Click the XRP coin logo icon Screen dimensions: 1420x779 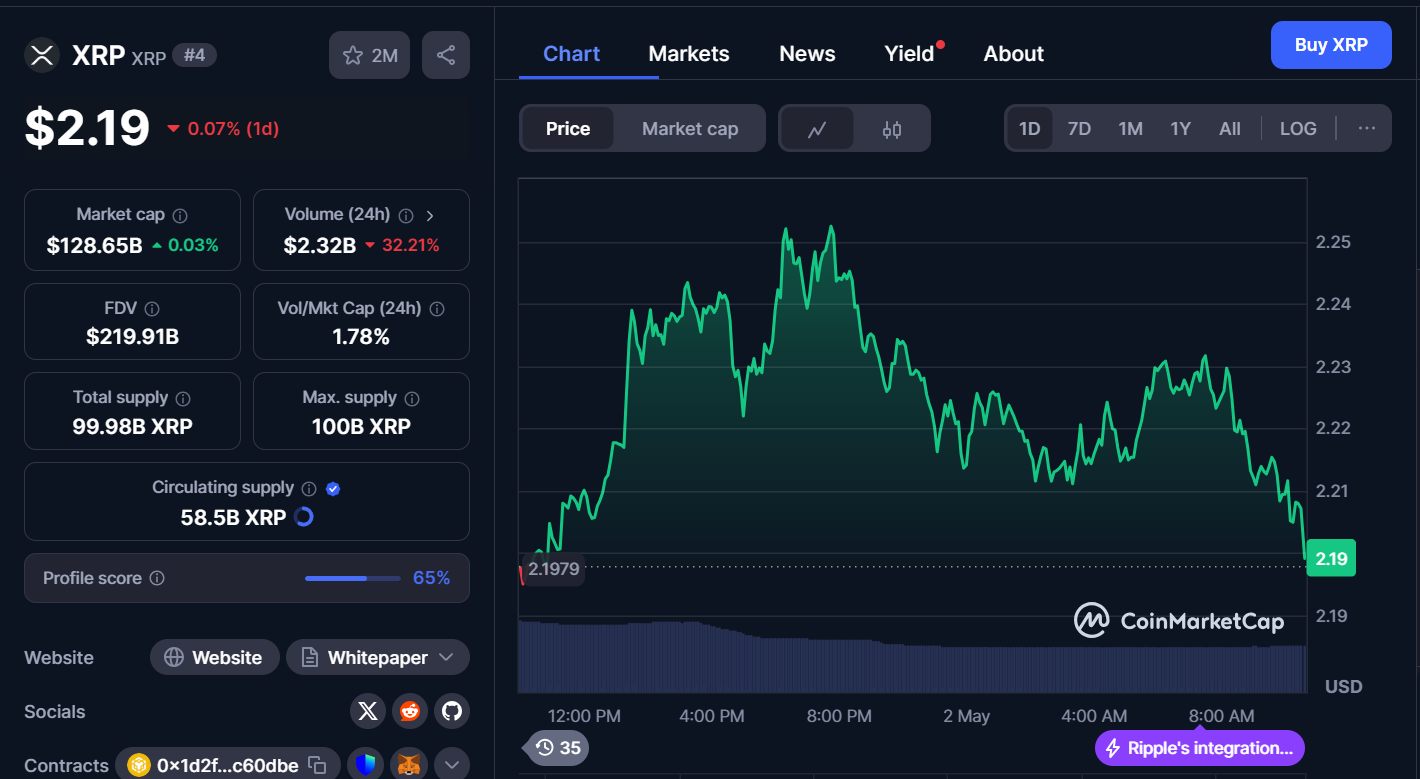point(42,55)
